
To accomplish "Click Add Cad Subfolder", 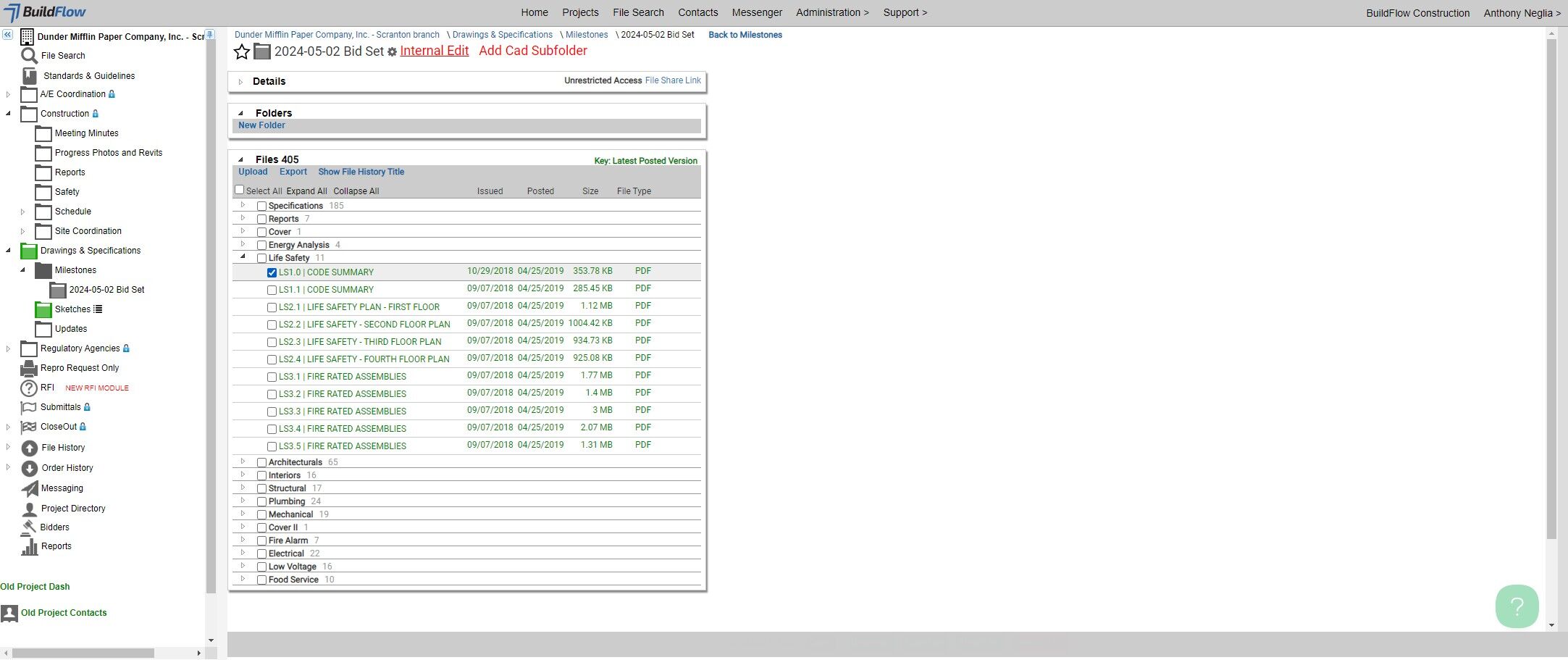I will click(533, 51).
